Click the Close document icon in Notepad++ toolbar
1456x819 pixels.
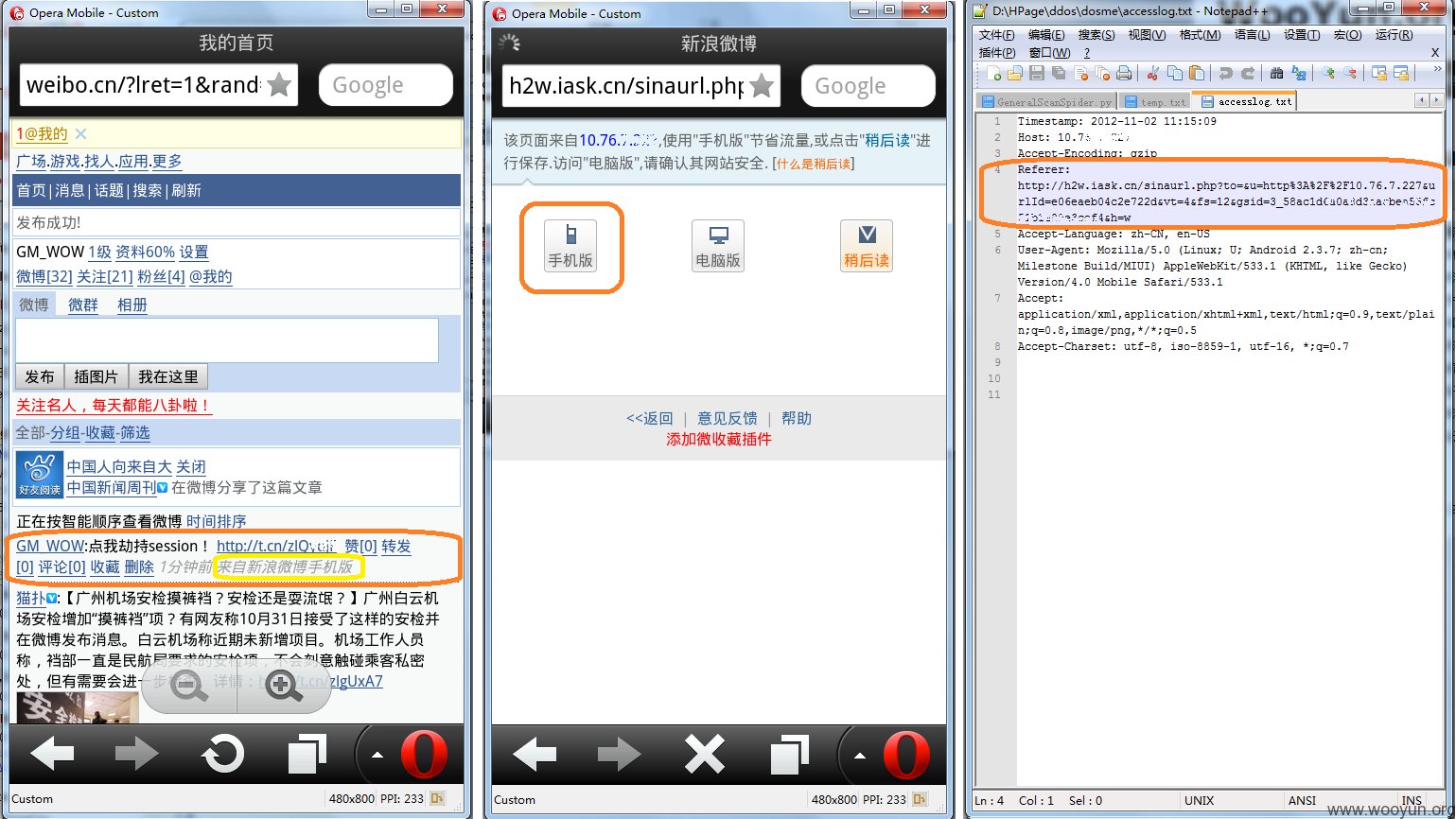pyautogui.click(x=1080, y=73)
